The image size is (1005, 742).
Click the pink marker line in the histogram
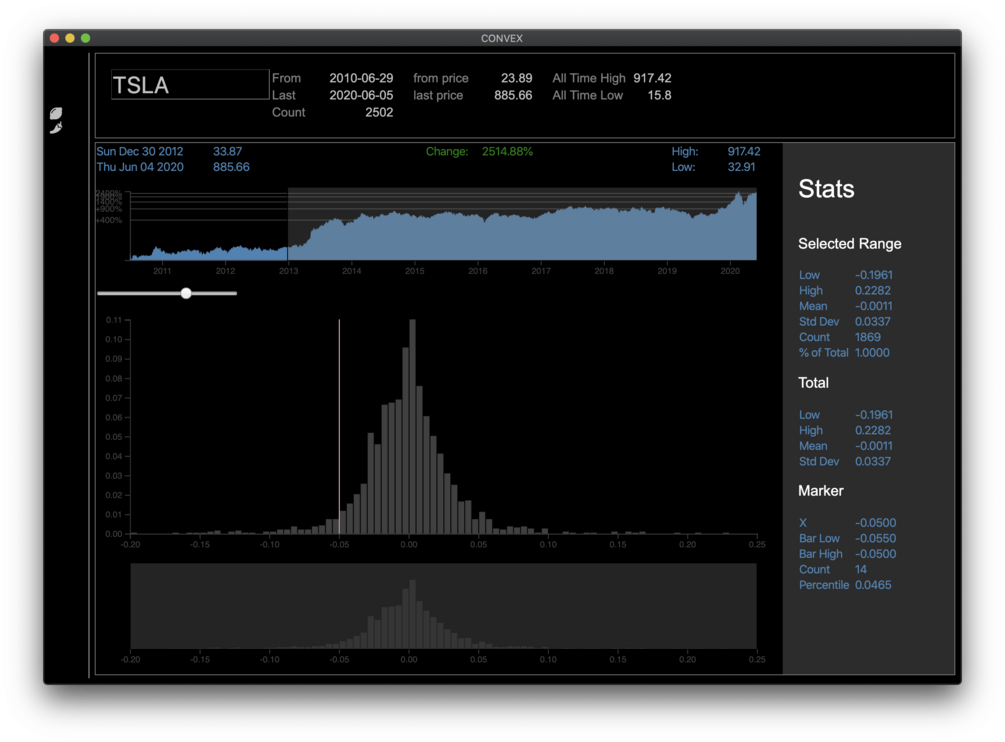tap(339, 426)
